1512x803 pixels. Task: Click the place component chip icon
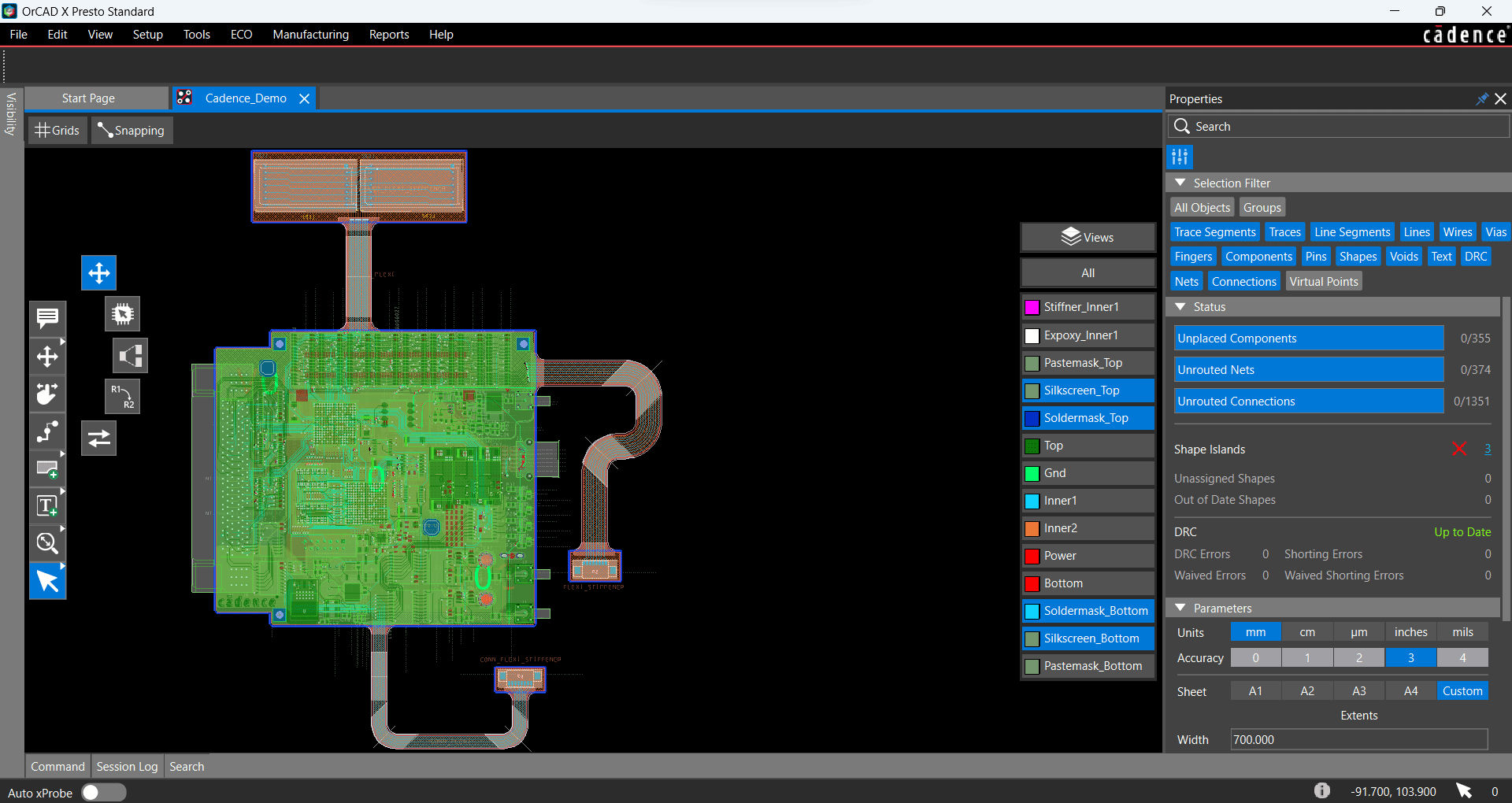tap(122, 314)
